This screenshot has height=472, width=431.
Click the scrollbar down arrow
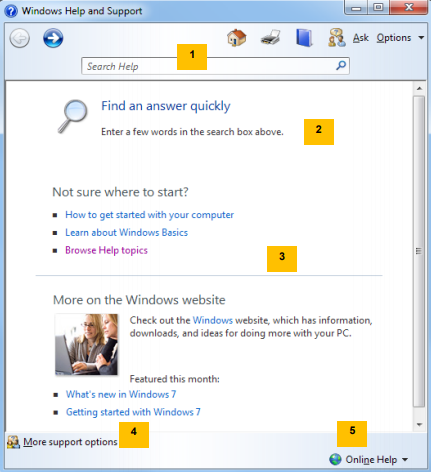tap(419, 425)
